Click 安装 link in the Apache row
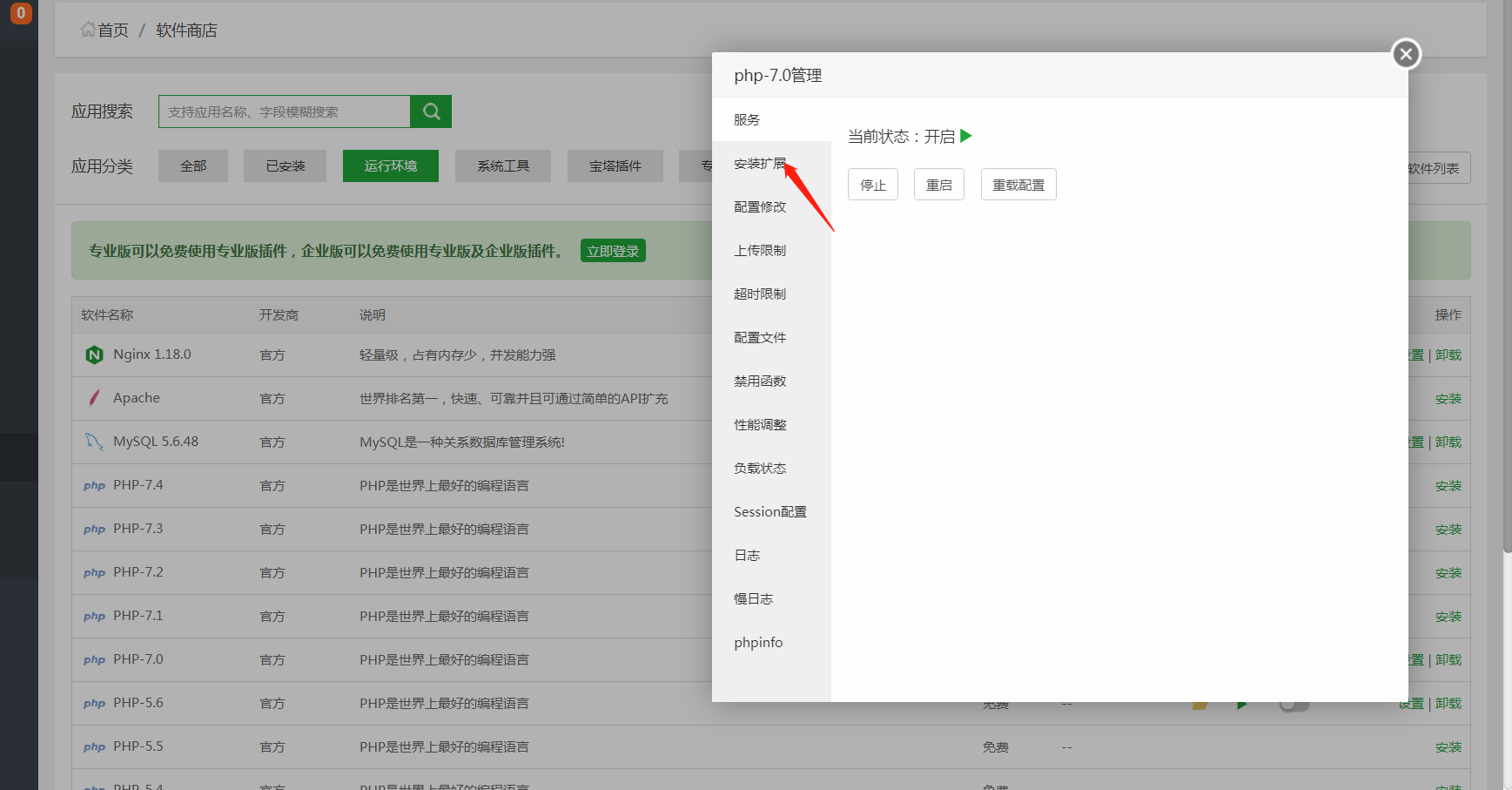 pos(1448,399)
